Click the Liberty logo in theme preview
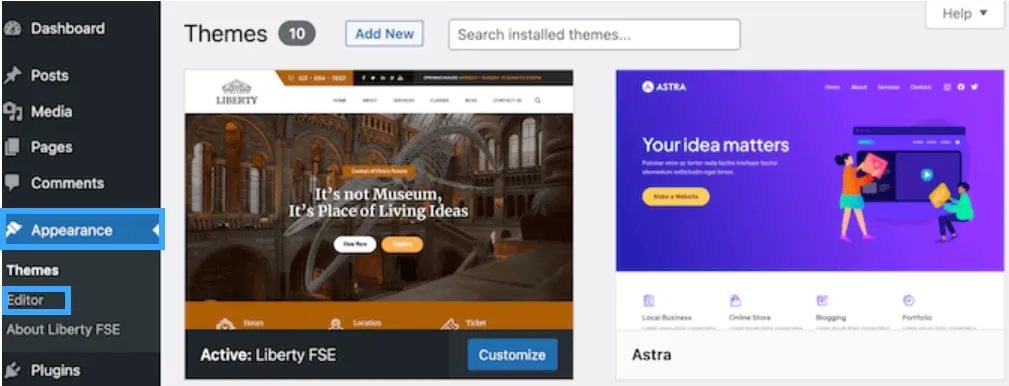The width and height of the screenshot is (1009, 386). pyautogui.click(x=237, y=92)
